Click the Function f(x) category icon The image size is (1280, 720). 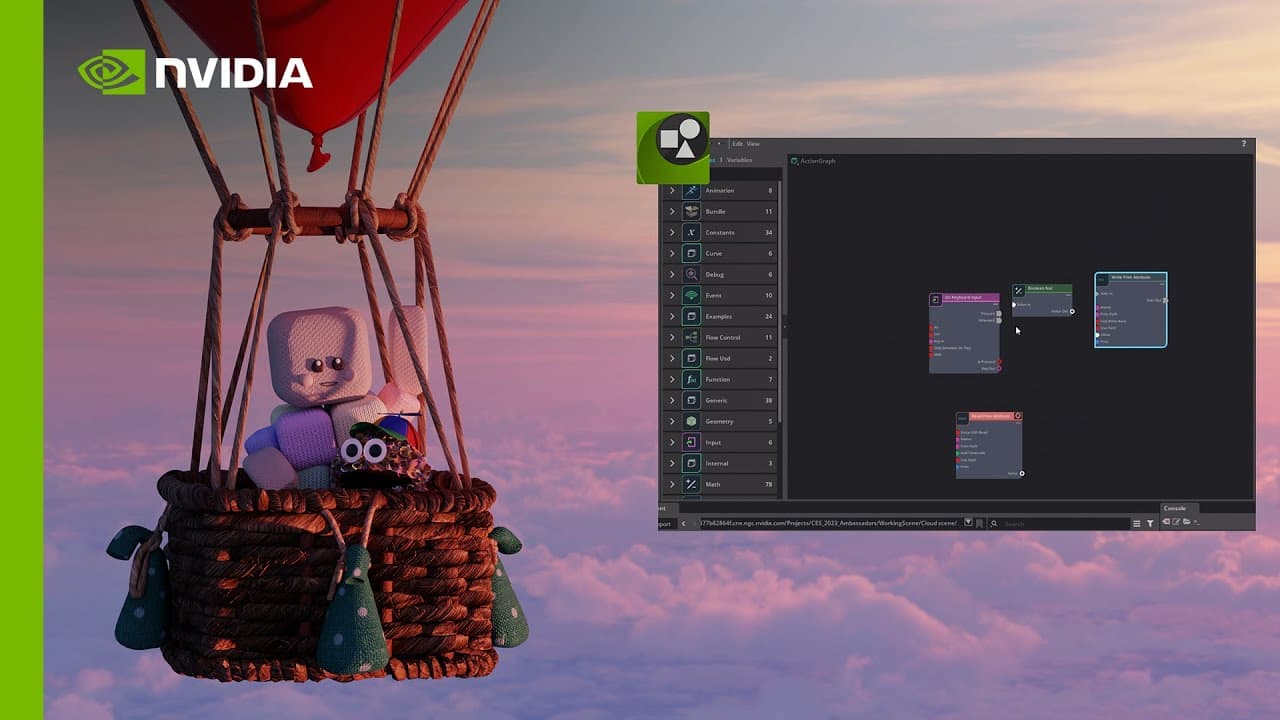coord(691,379)
